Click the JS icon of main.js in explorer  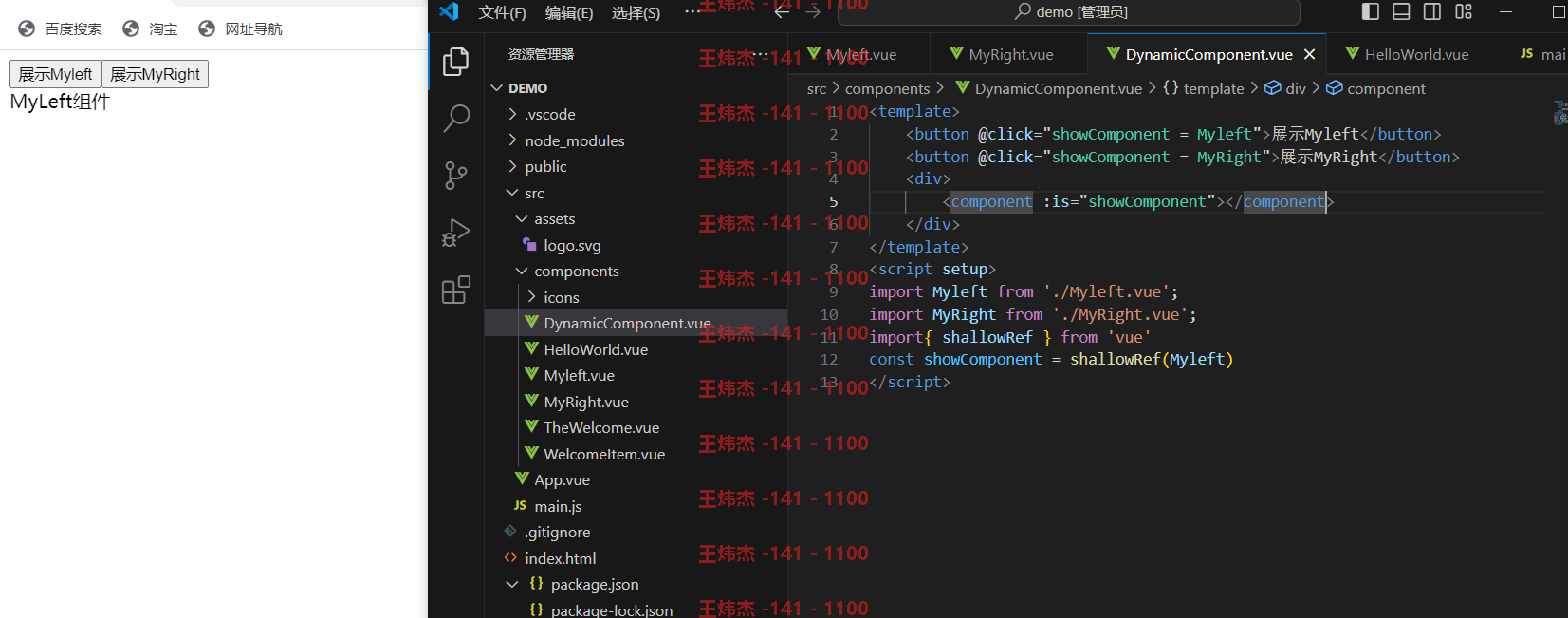[520, 506]
